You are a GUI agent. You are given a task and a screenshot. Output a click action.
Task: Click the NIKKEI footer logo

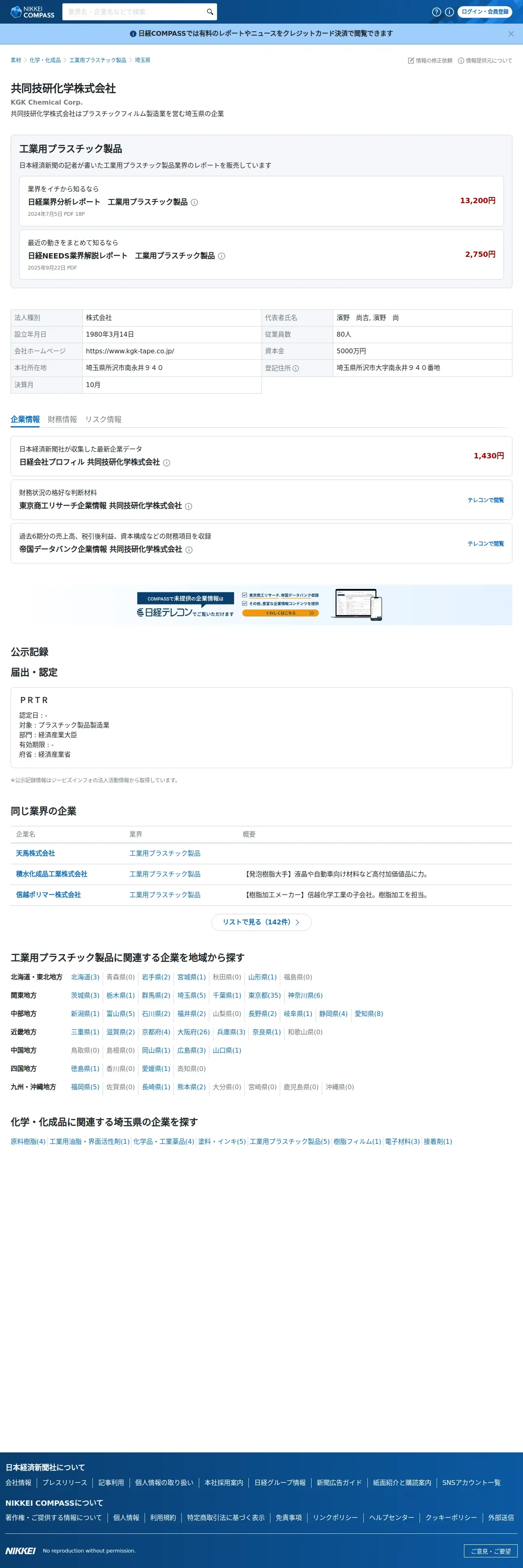click(x=21, y=1551)
